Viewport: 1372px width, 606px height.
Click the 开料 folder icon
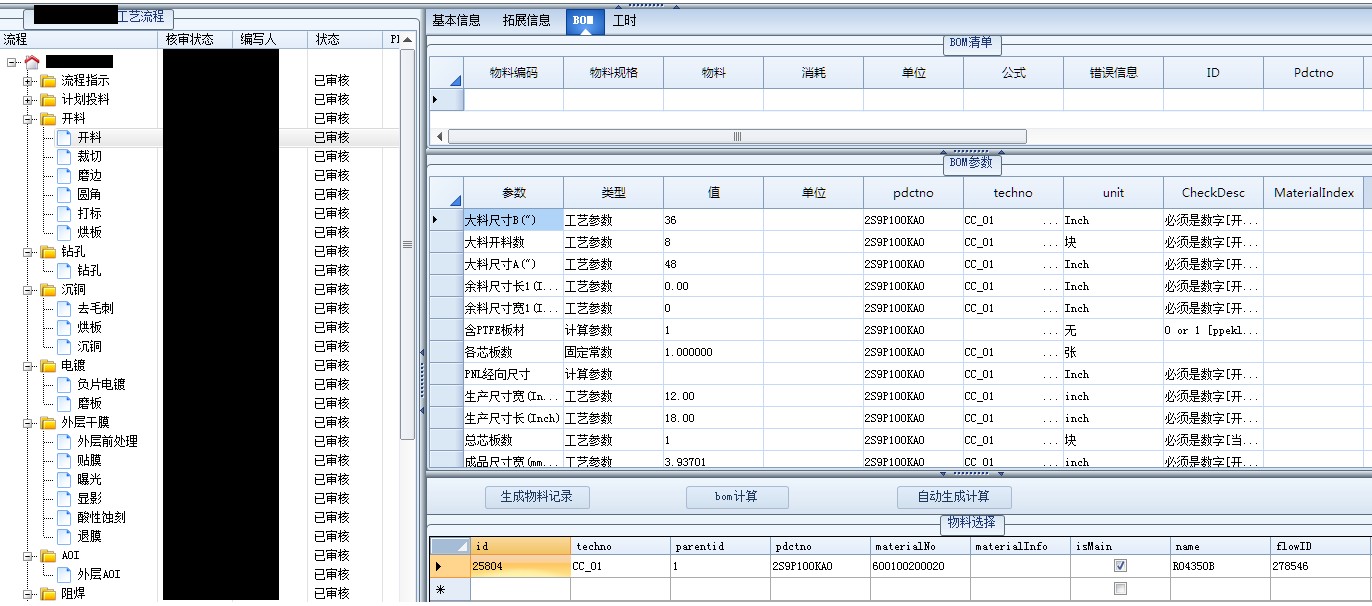48,119
